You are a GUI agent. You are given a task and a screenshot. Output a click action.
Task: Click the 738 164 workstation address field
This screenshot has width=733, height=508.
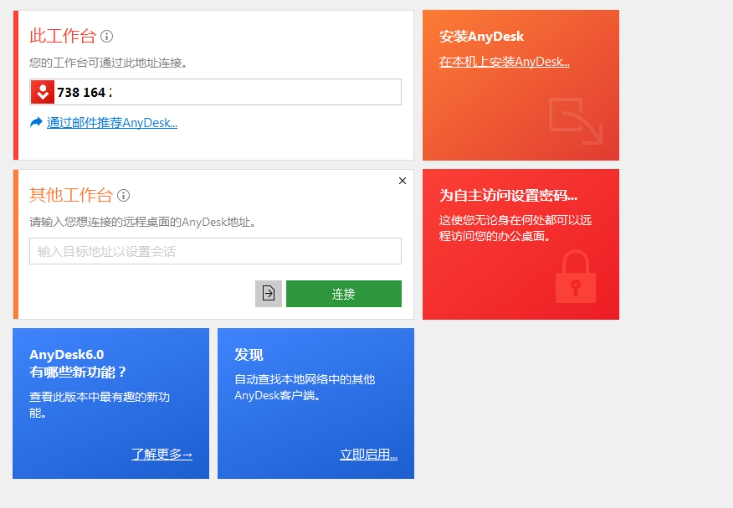tap(216, 92)
